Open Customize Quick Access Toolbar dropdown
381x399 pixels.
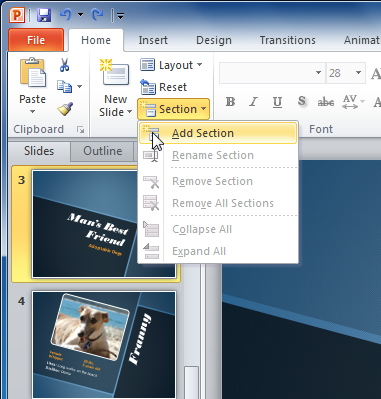point(121,15)
